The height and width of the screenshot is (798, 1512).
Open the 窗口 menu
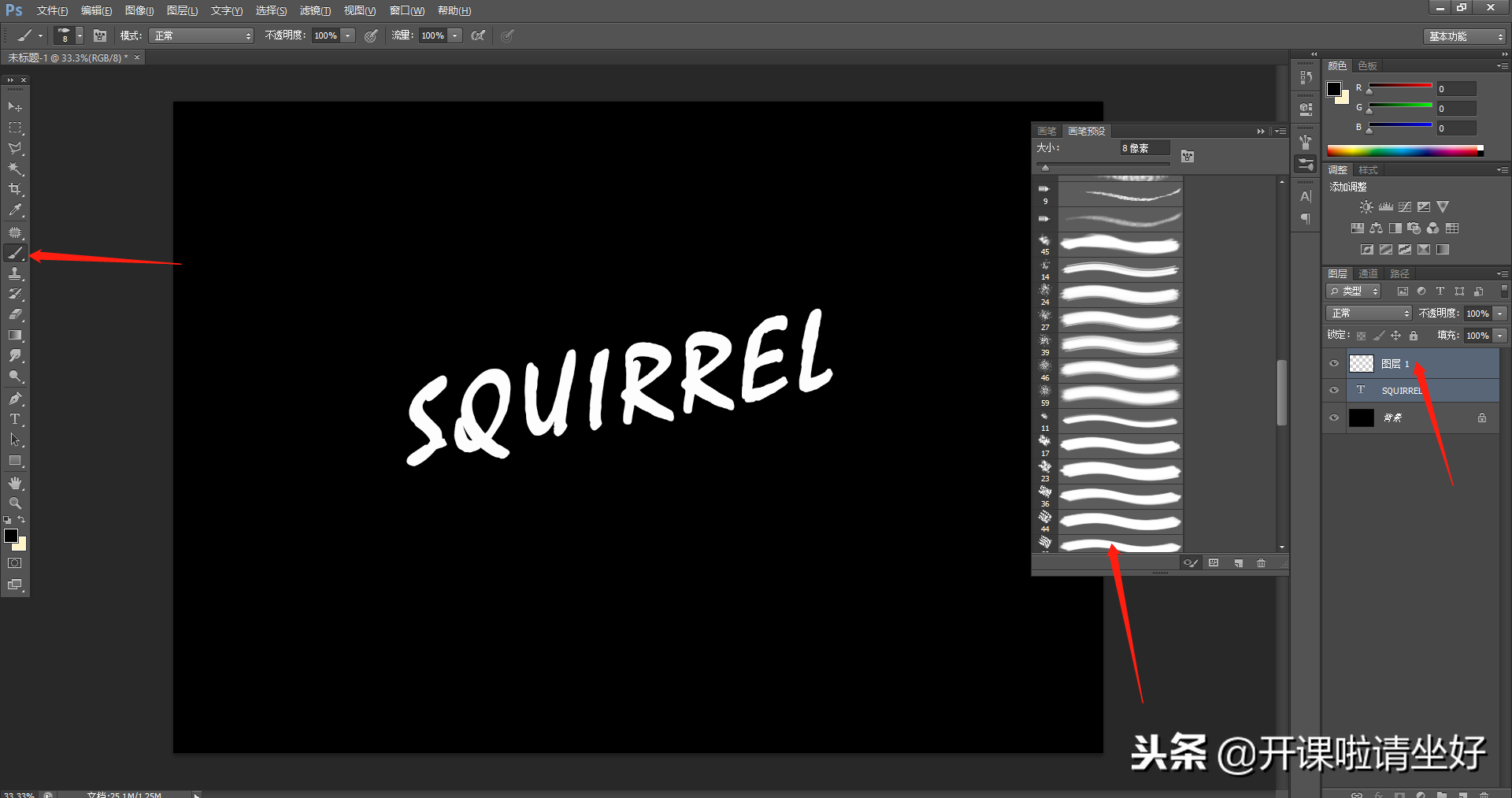[x=407, y=11]
